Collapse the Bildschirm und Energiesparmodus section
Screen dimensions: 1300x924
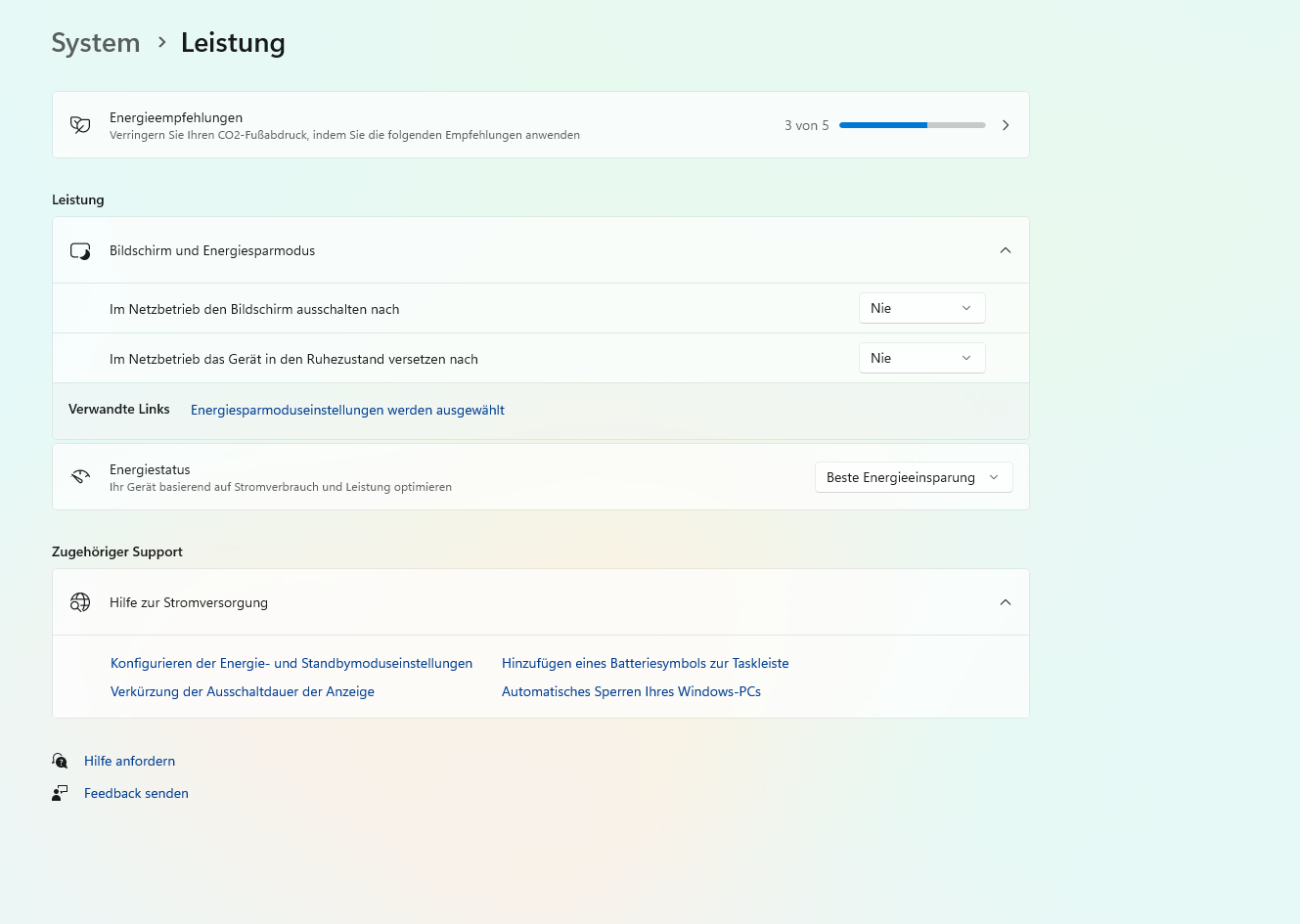[1006, 250]
